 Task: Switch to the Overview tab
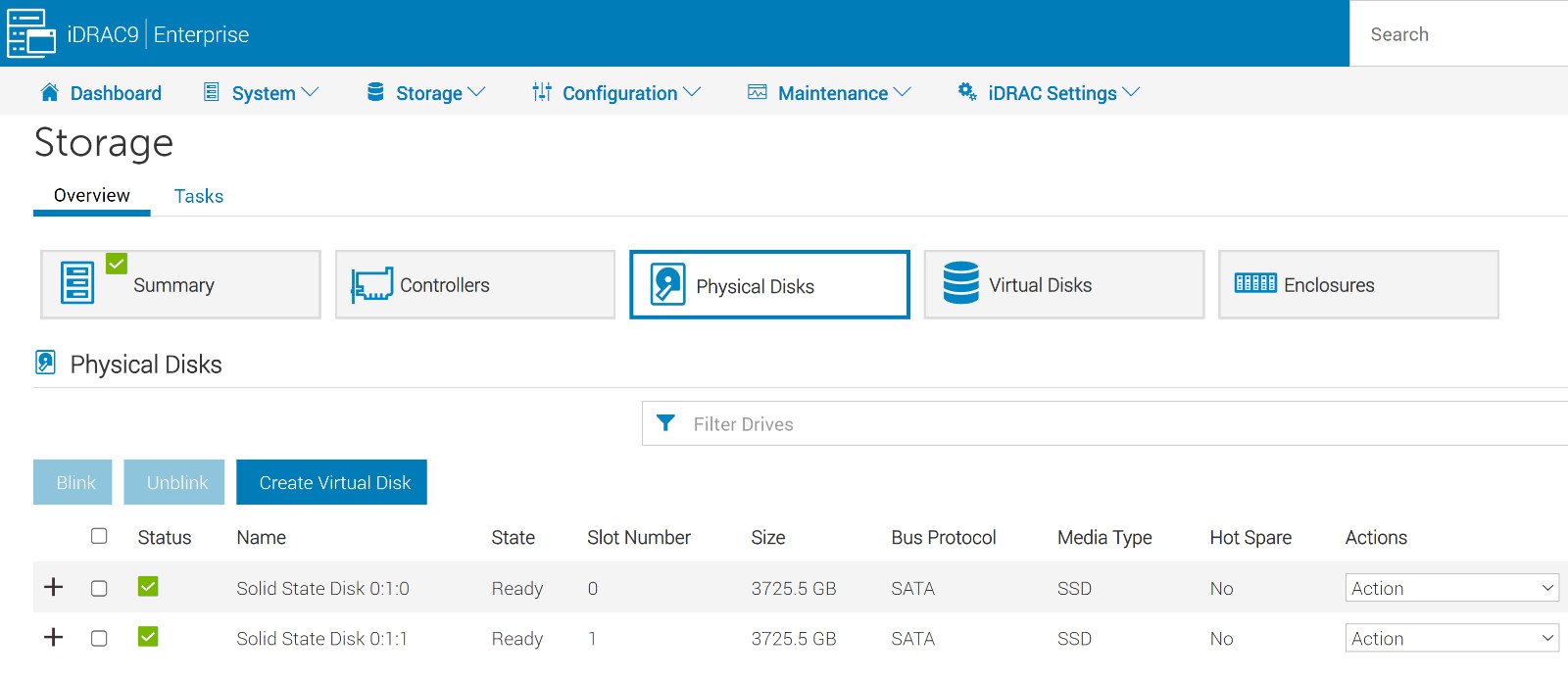pos(92,195)
